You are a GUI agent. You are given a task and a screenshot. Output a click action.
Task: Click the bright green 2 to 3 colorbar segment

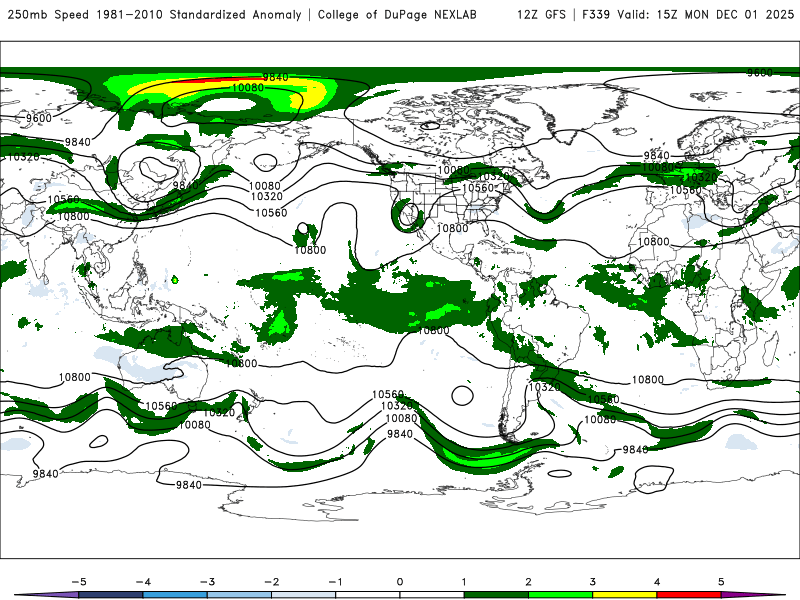click(560, 595)
